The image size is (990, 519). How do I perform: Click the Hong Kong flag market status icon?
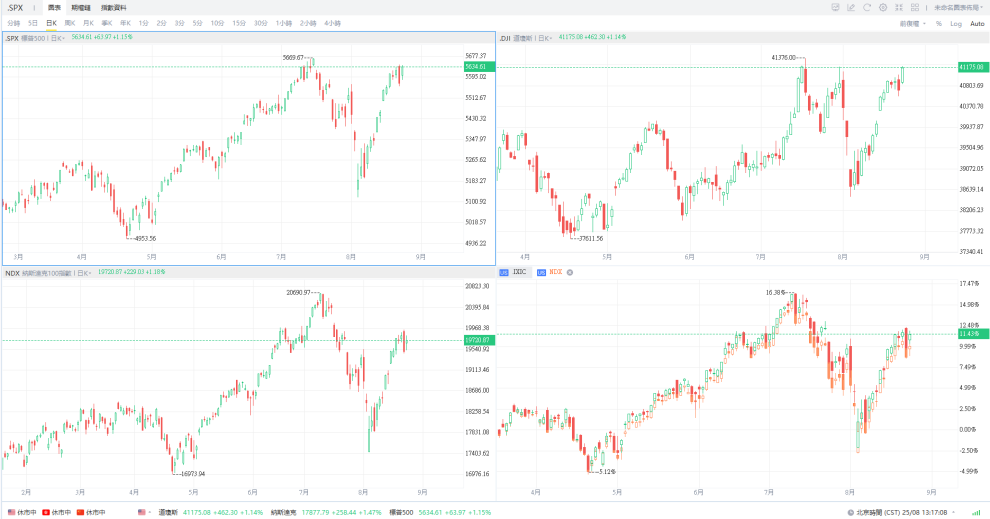(45, 512)
